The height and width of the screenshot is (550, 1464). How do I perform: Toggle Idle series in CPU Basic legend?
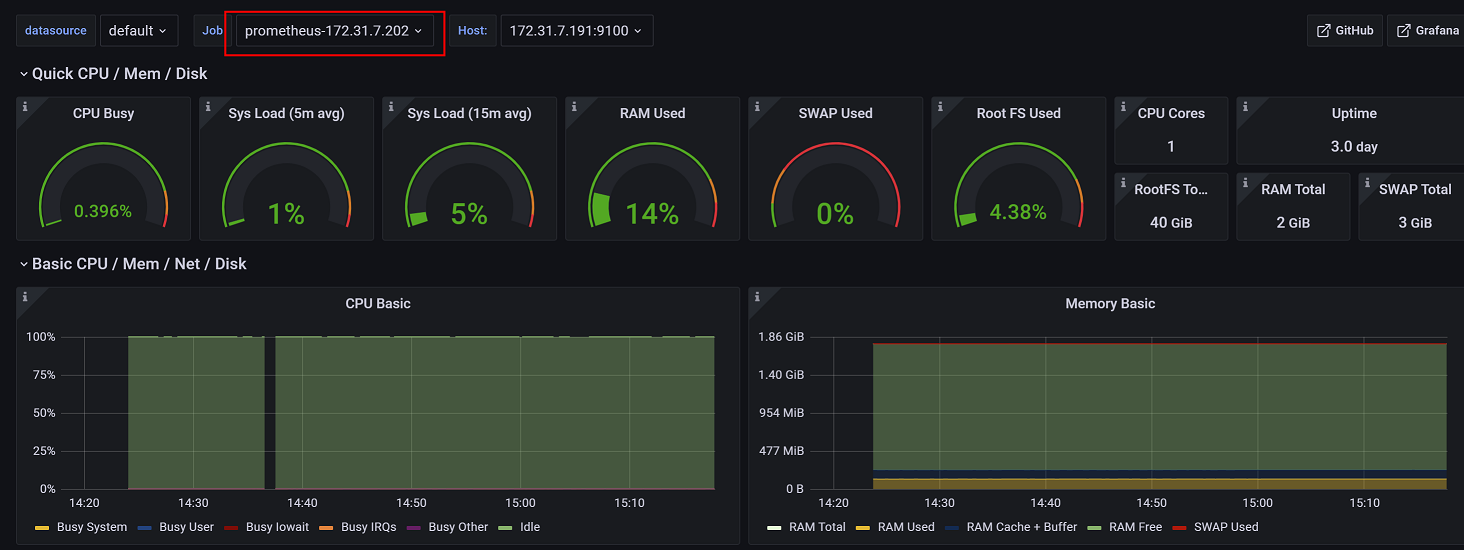pyautogui.click(x=529, y=527)
